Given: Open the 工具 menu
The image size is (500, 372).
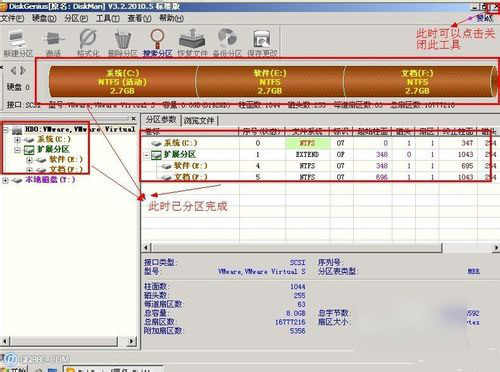Looking at the screenshot, I should click(x=108, y=18).
